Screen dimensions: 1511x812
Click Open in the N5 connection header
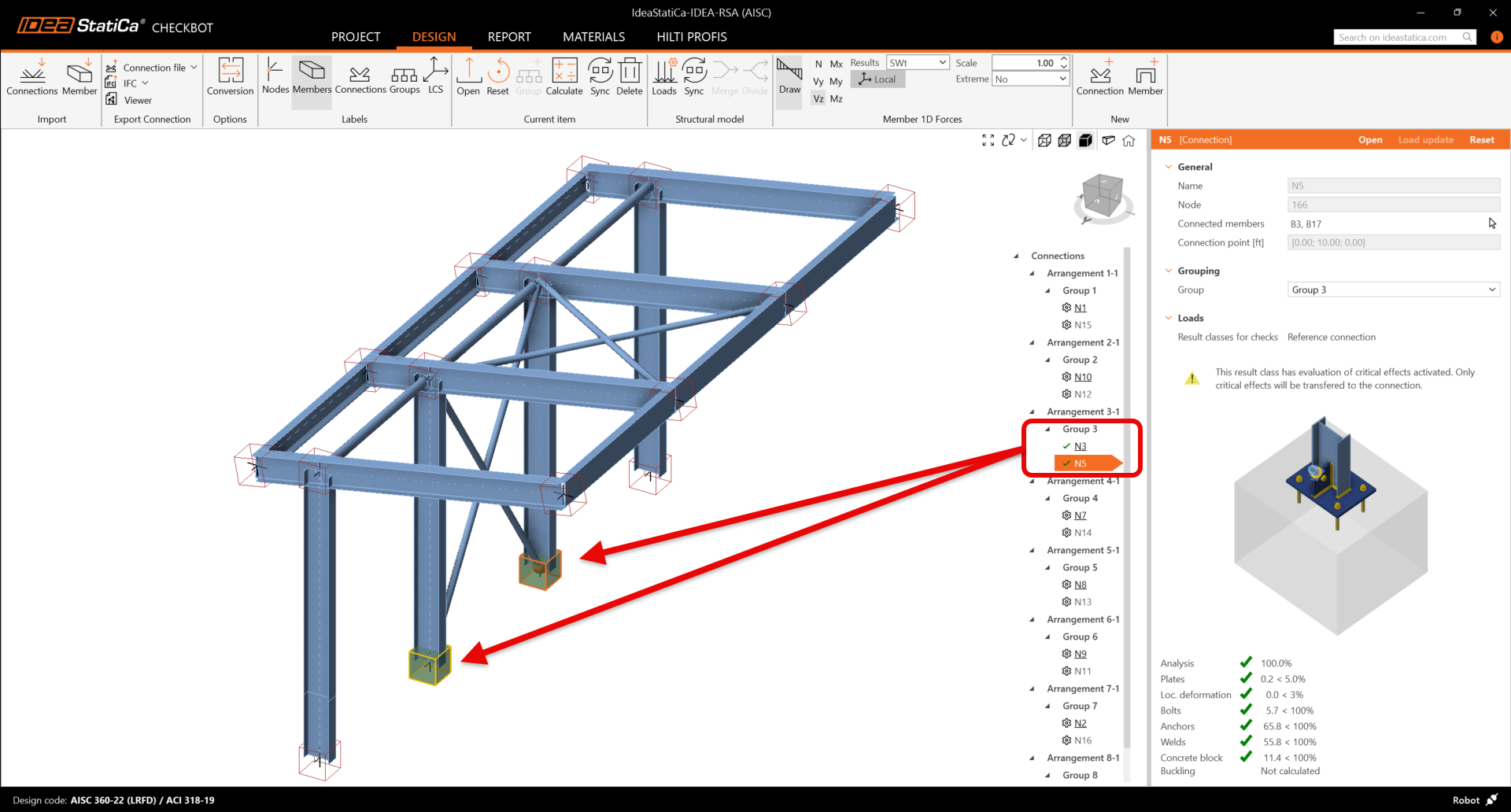tap(1369, 140)
